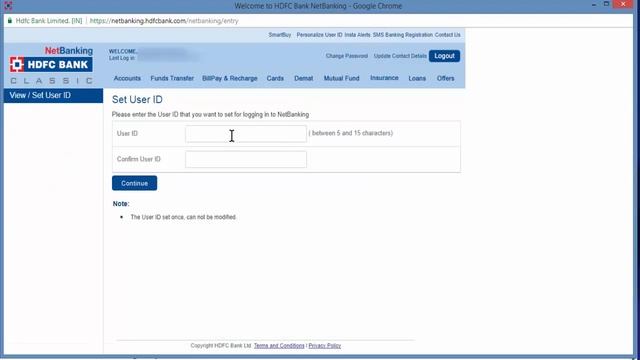640x360 pixels.
Task: Click Copyright HDFC Bank Ltd text
Action: 221,346
